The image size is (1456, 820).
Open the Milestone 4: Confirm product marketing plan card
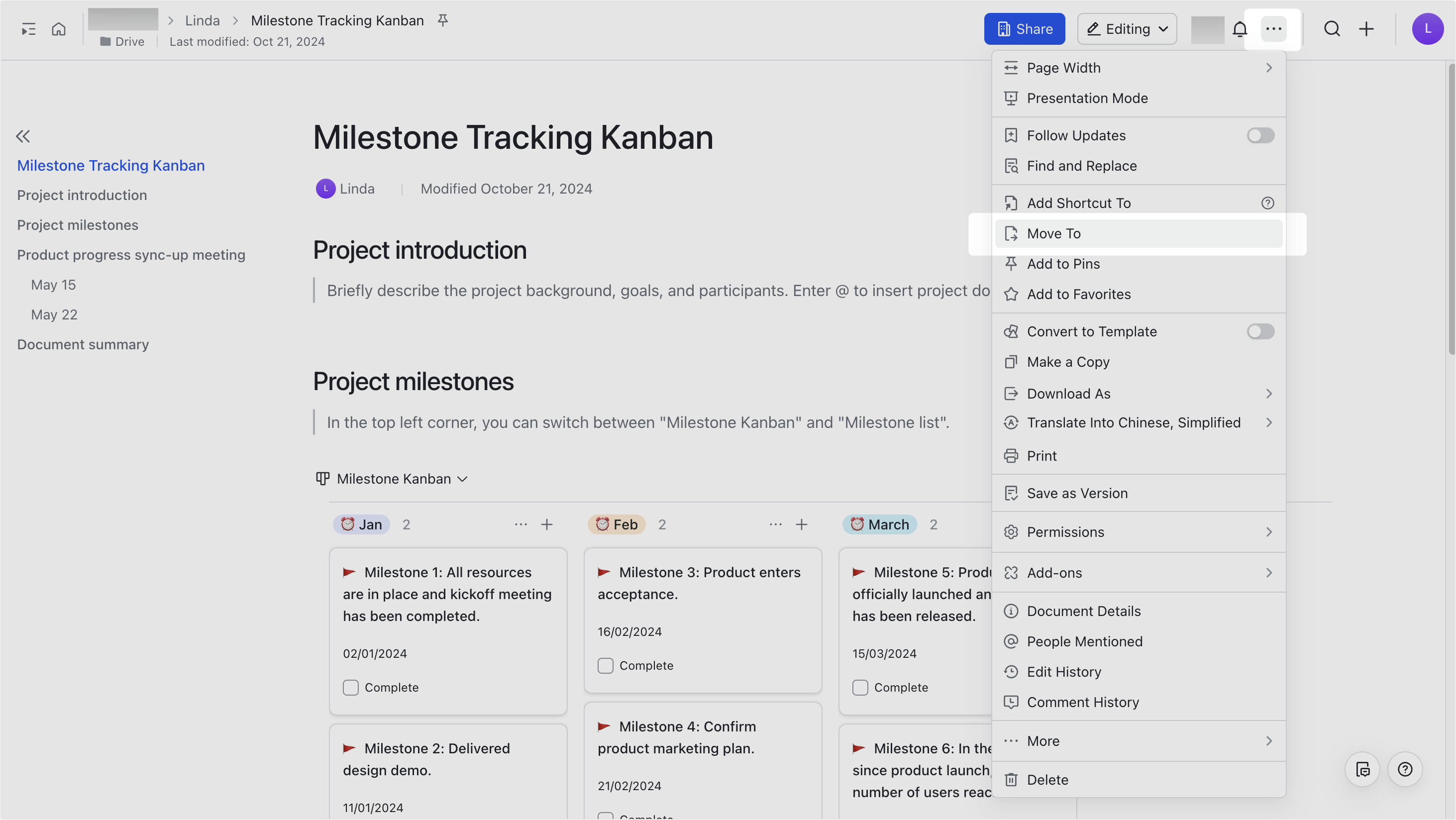point(703,761)
